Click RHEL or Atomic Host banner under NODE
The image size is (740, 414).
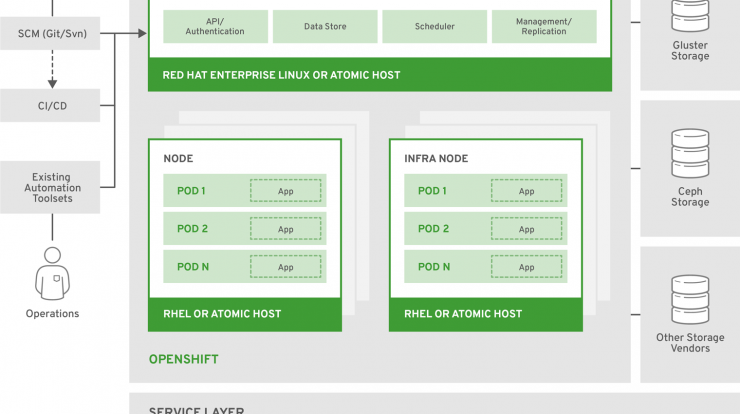coord(245,314)
